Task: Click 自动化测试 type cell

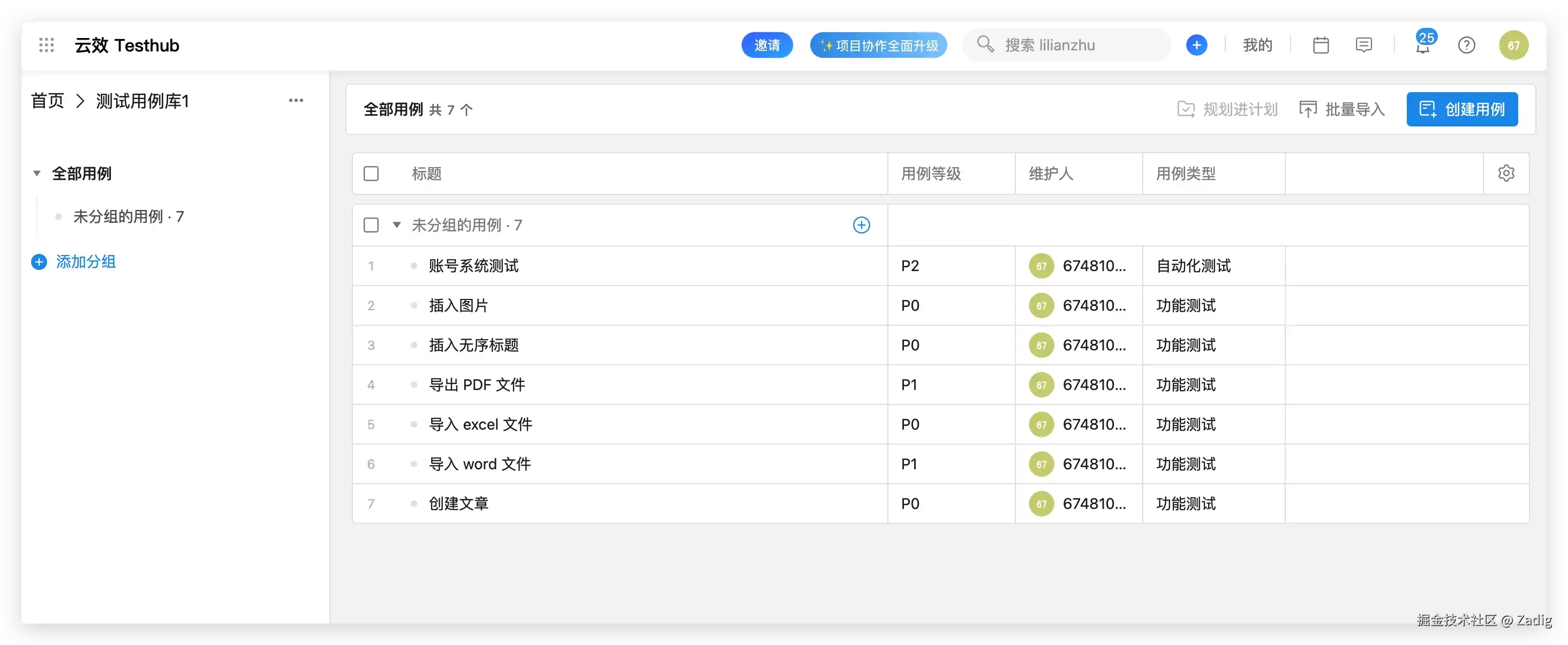Action: pos(1193,266)
